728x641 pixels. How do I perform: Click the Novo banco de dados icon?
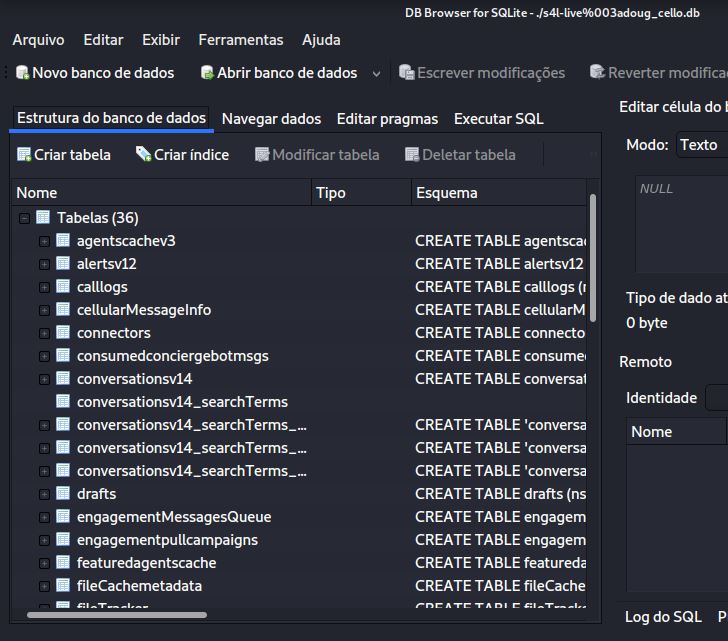(21, 73)
